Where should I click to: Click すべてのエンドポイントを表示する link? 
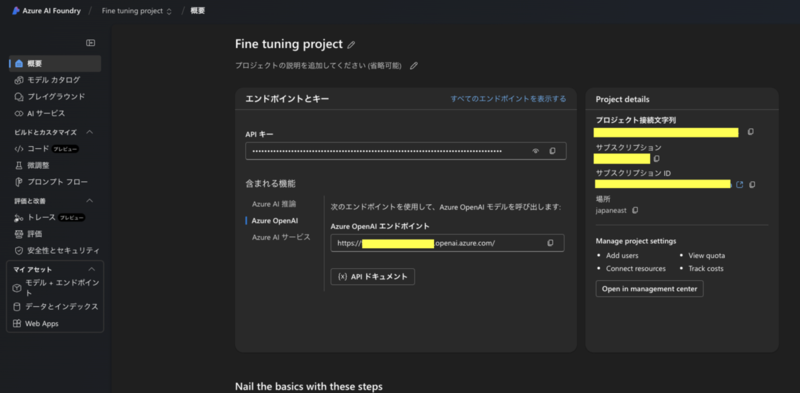click(x=508, y=99)
